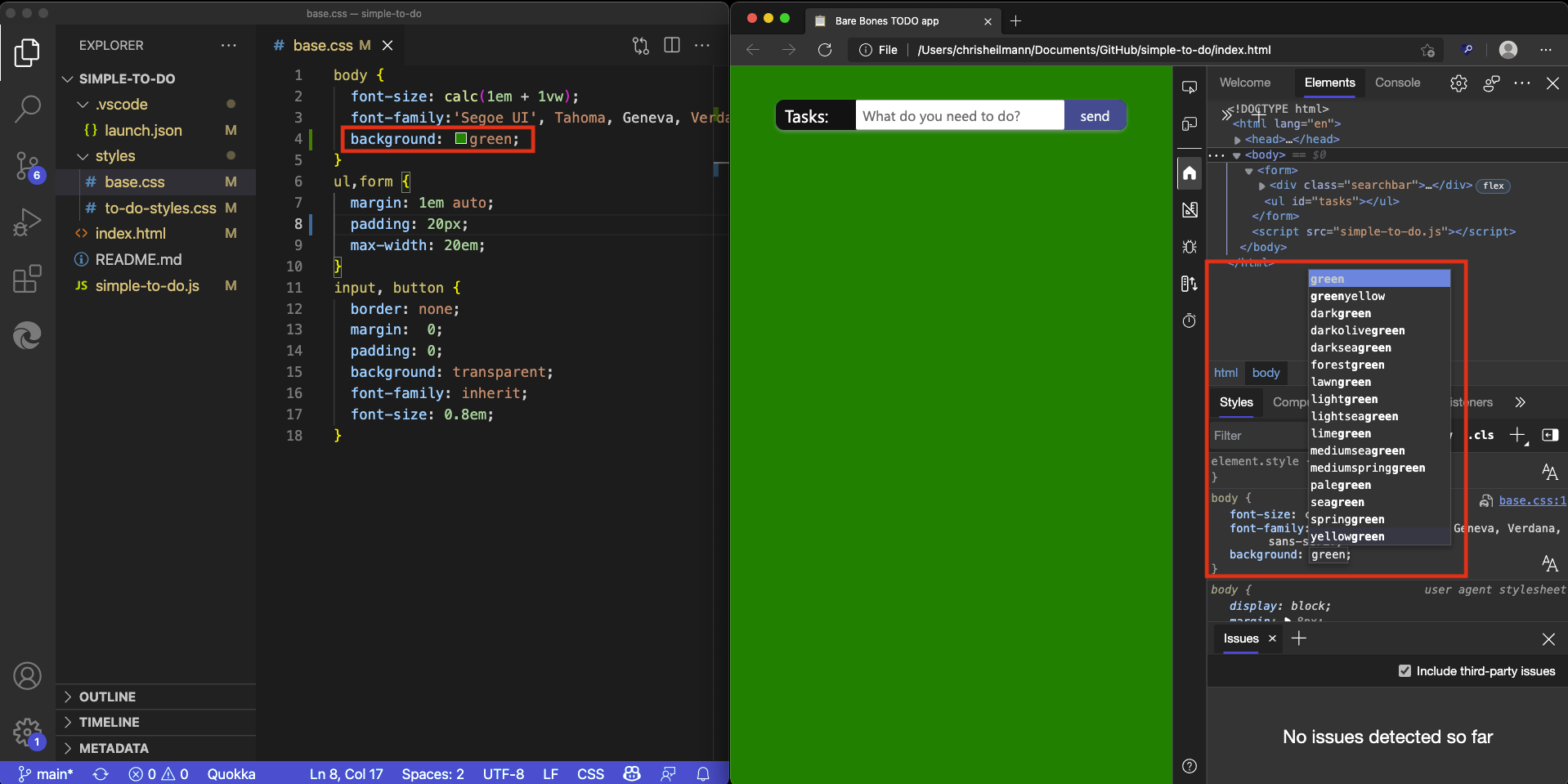Reload the page in the browser
Image resolution: width=1568 pixels, height=784 pixels.
[x=825, y=50]
